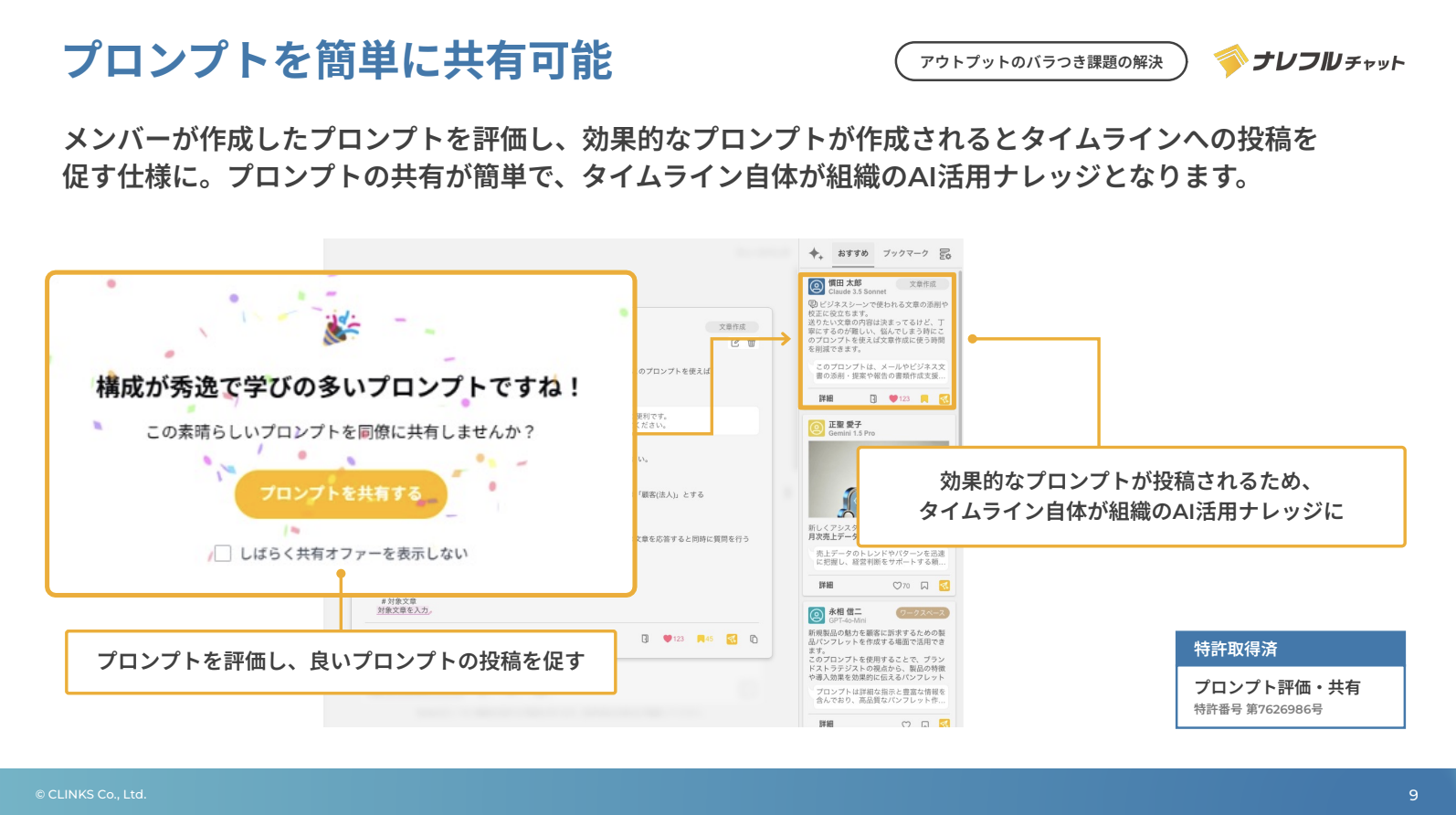Click the heart icon on 正聖 愛子's card
The width and height of the screenshot is (1456, 815).
click(x=897, y=586)
